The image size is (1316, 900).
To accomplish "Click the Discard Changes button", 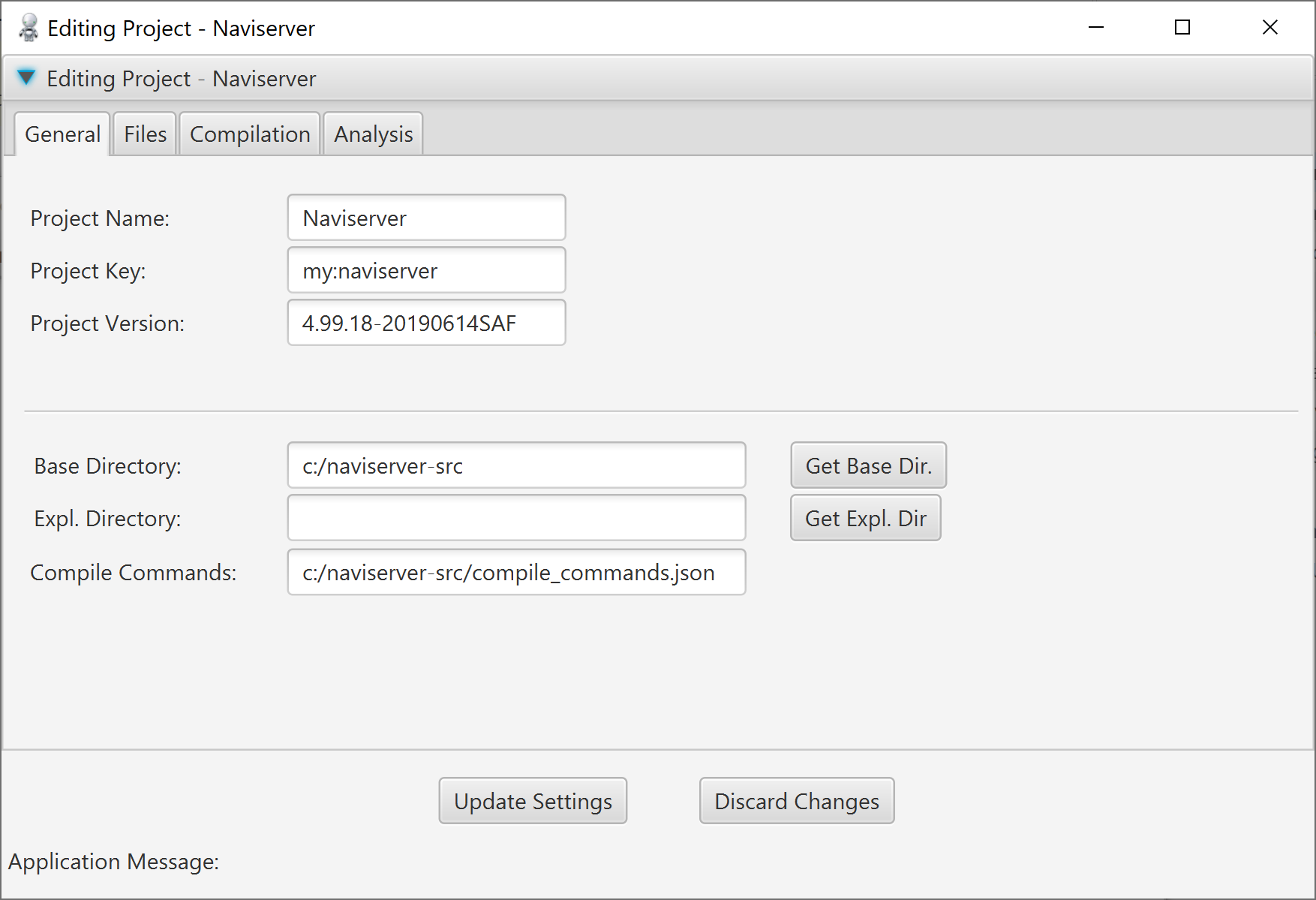I will pyautogui.click(x=796, y=801).
